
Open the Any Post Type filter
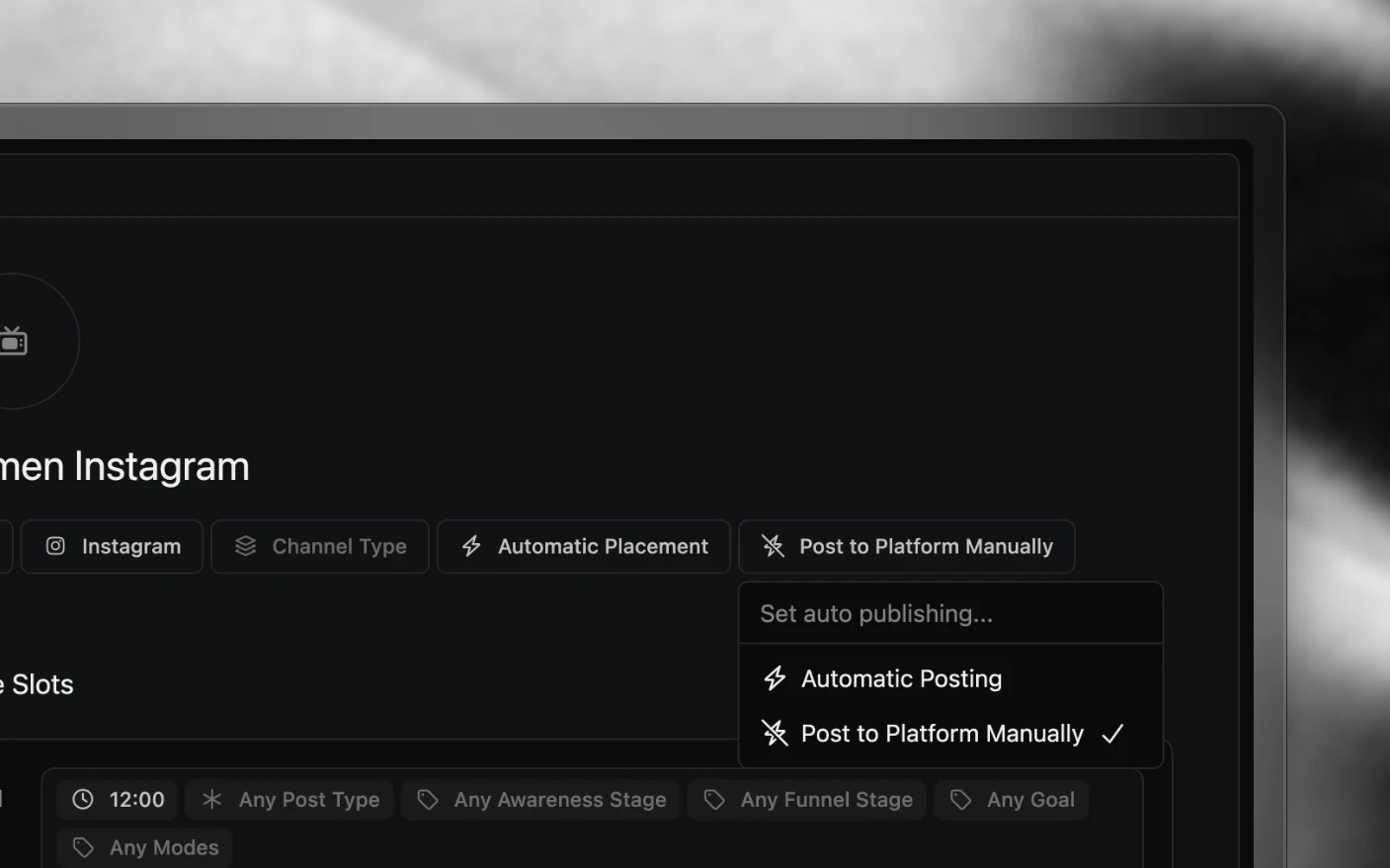point(289,800)
